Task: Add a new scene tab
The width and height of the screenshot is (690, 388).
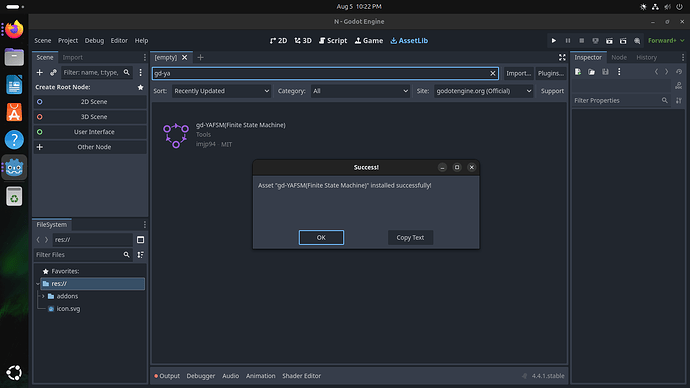Action: click(200, 57)
